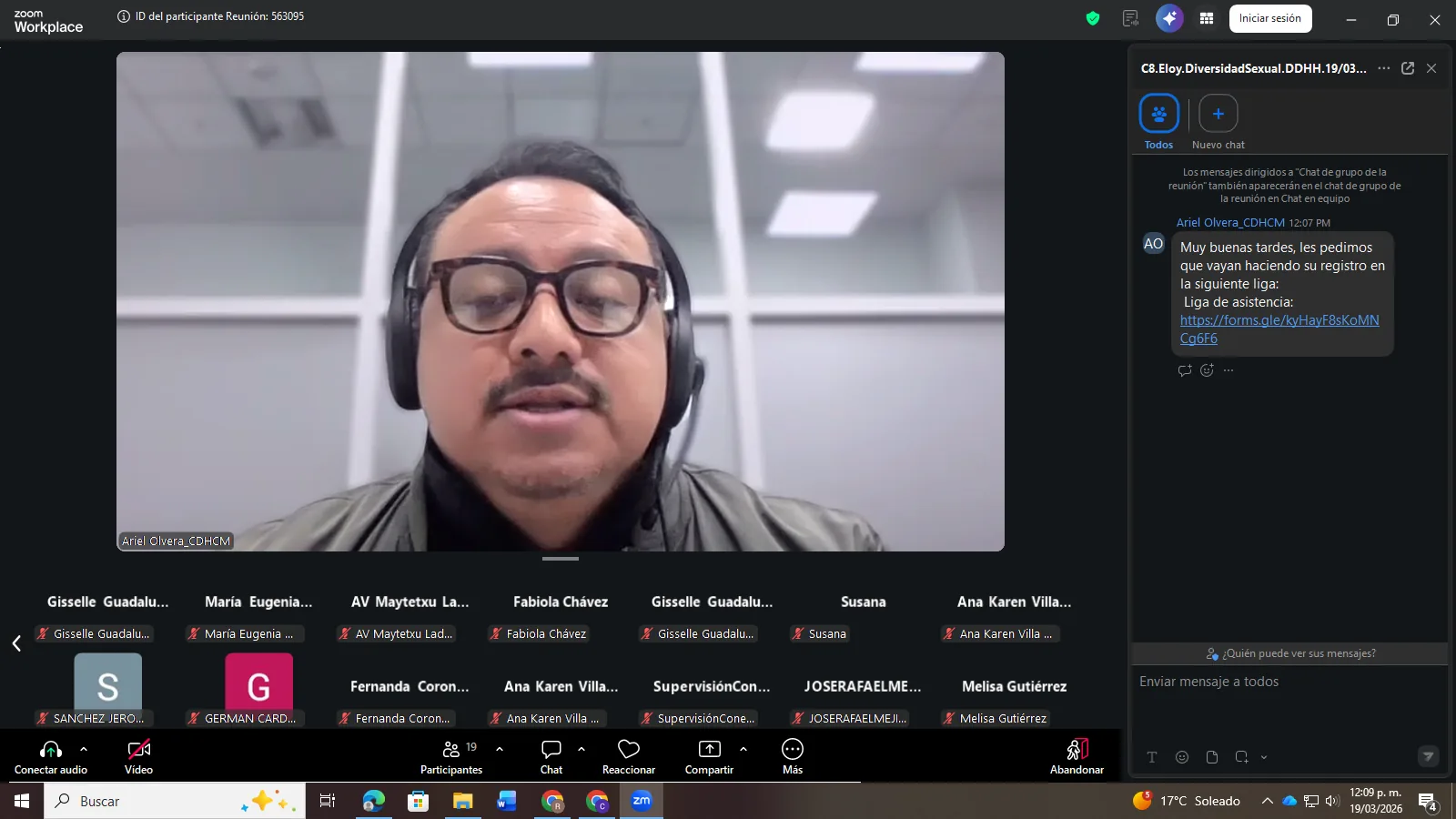1456x819 pixels.
Task: Expand audio options arrow next to Conectar audio
Action: coord(84,749)
